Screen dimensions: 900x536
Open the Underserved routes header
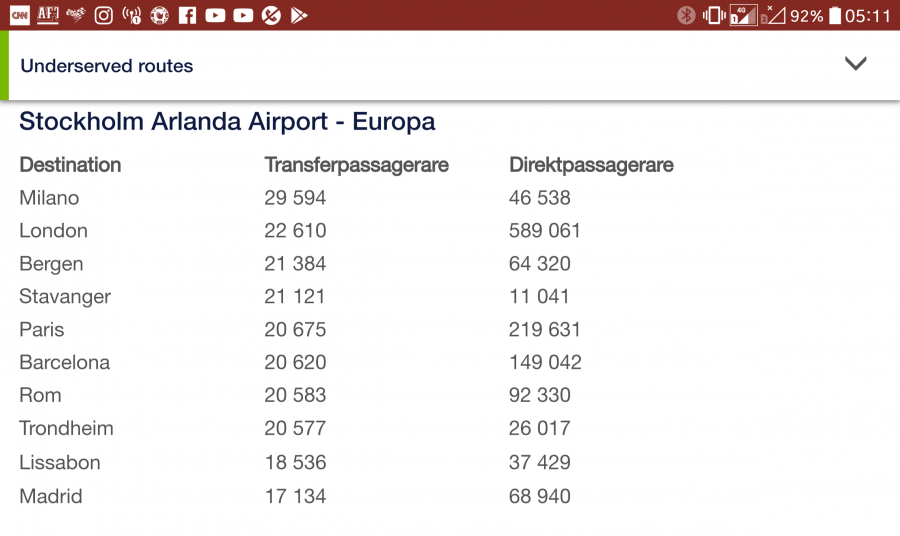107,66
